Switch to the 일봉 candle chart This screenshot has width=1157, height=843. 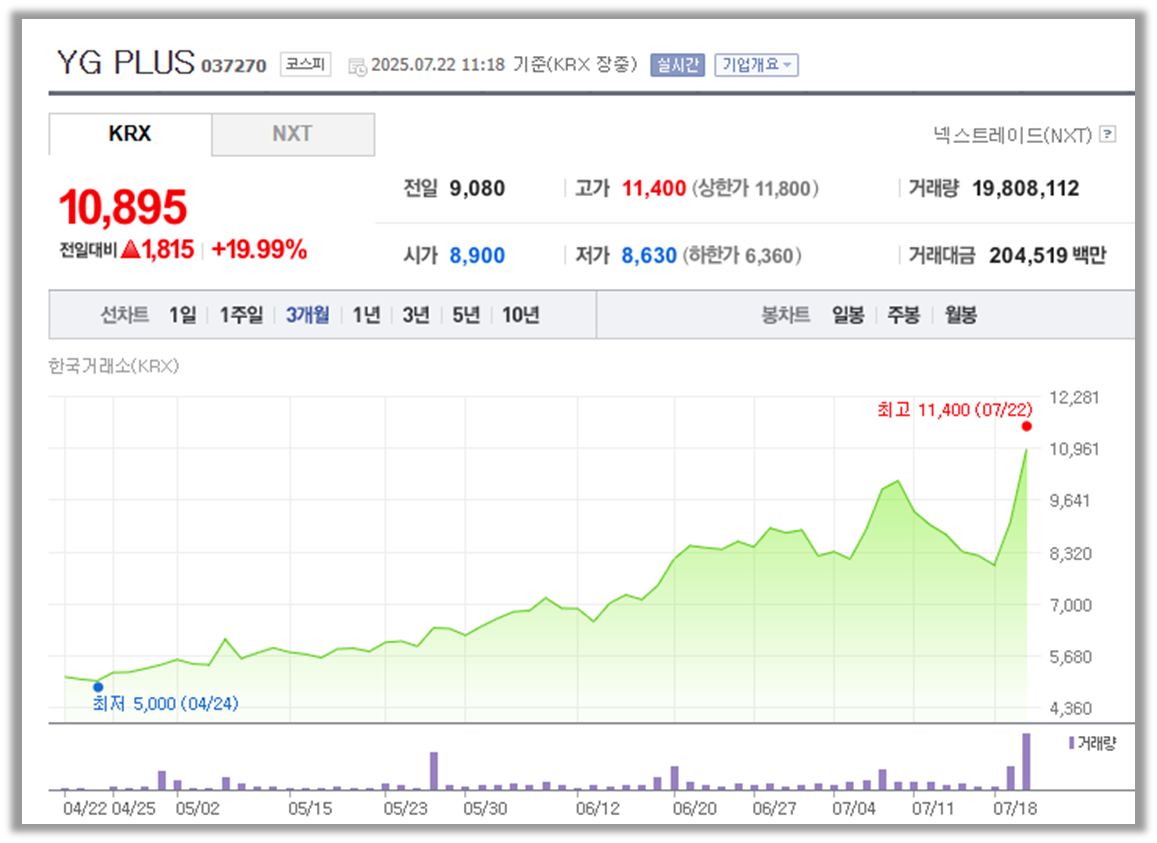click(848, 315)
